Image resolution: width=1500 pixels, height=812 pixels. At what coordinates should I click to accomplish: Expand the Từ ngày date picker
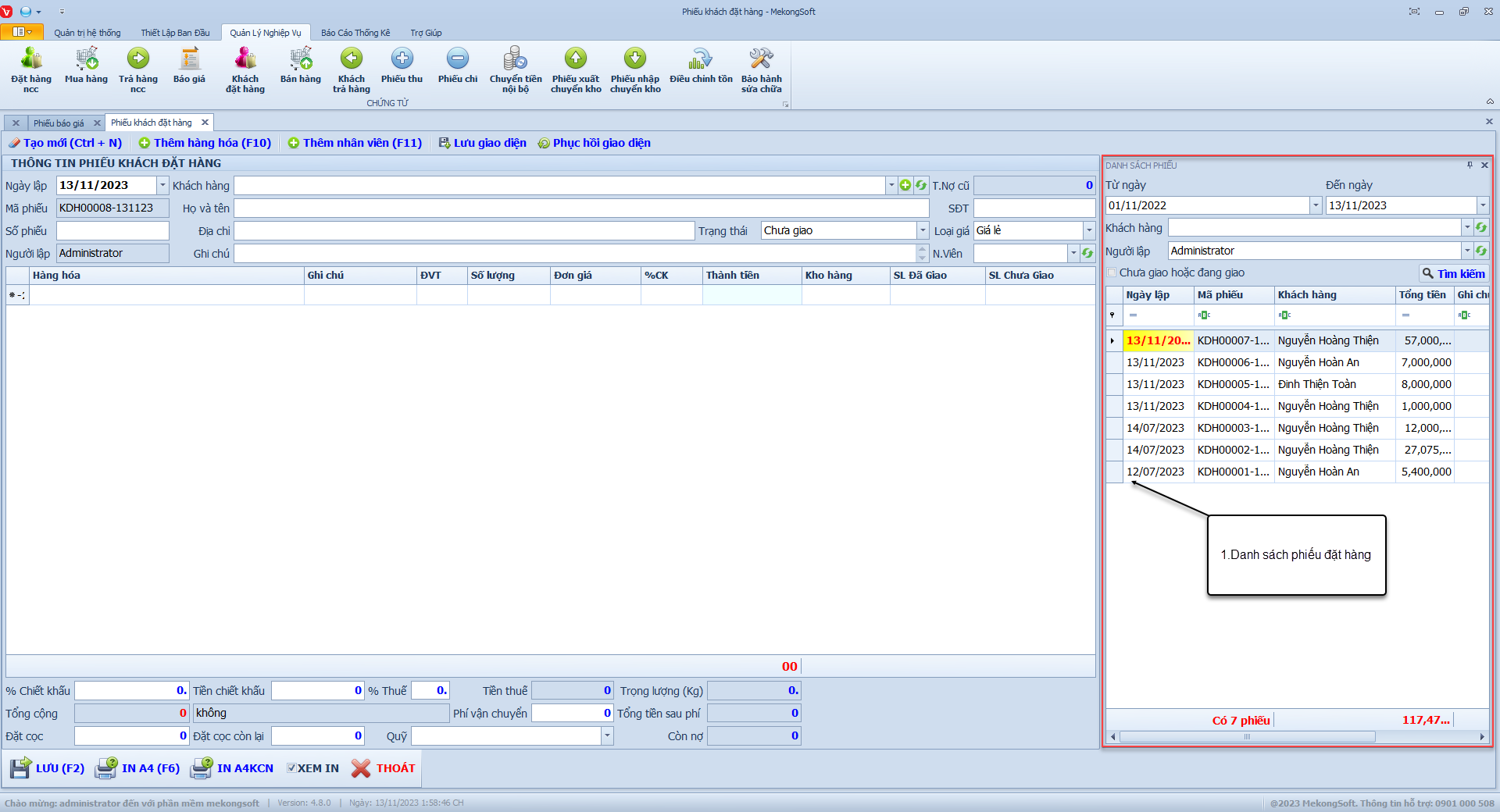click(x=1316, y=205)
